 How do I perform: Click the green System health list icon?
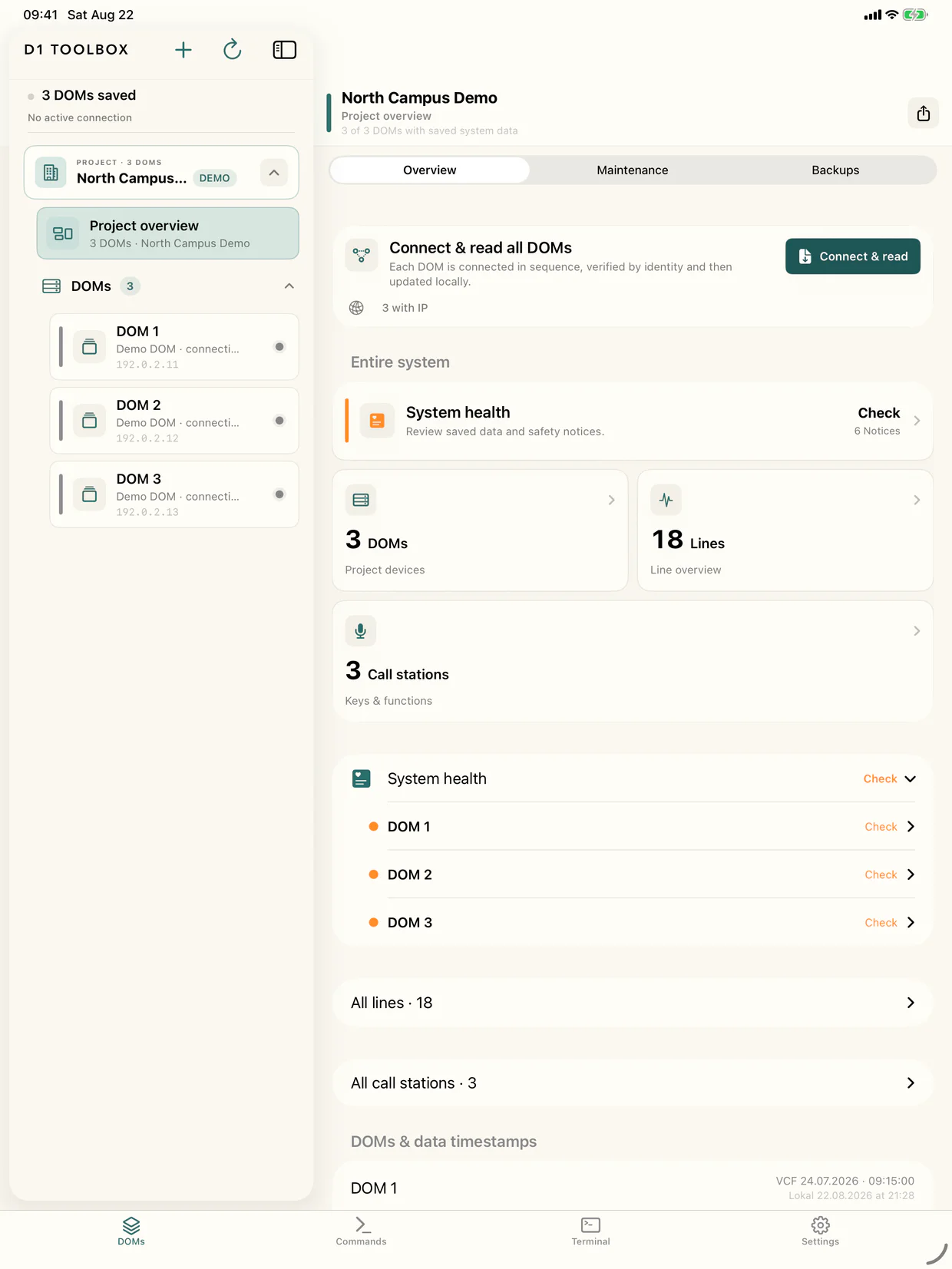[x=361, y=778]
